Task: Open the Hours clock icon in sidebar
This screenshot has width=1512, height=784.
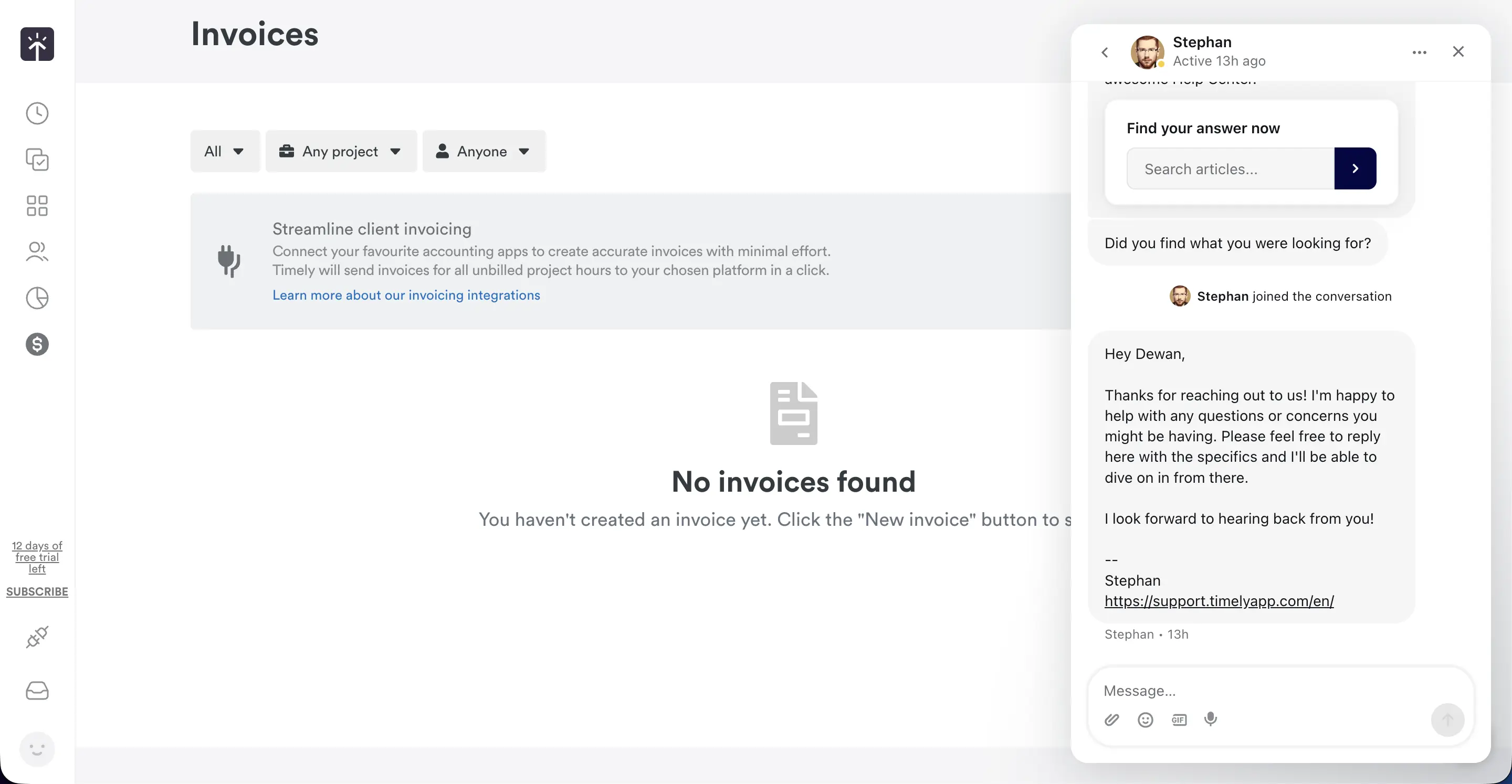Action: pos(37,113)
